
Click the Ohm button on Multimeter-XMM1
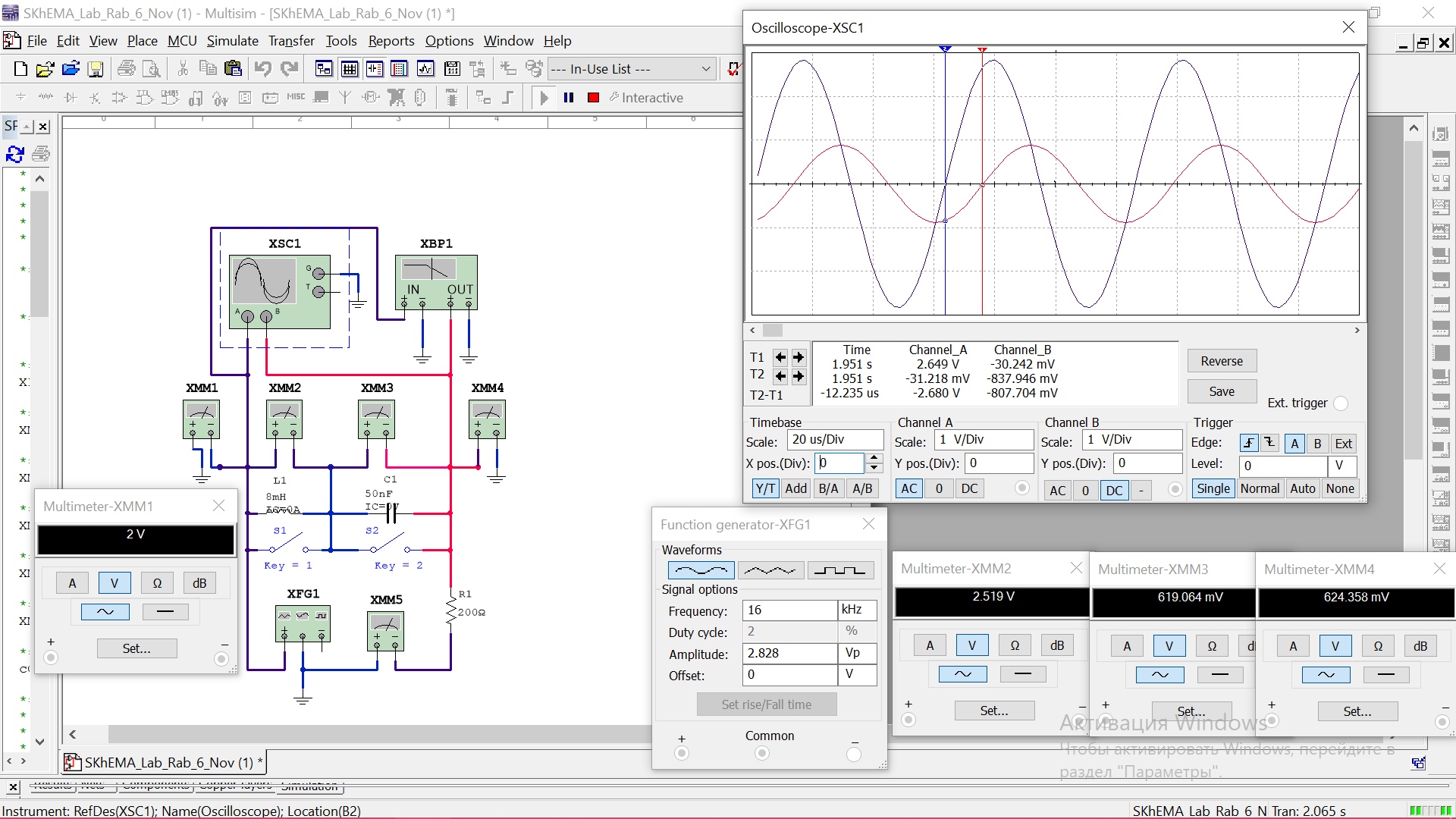coord(157,583)
